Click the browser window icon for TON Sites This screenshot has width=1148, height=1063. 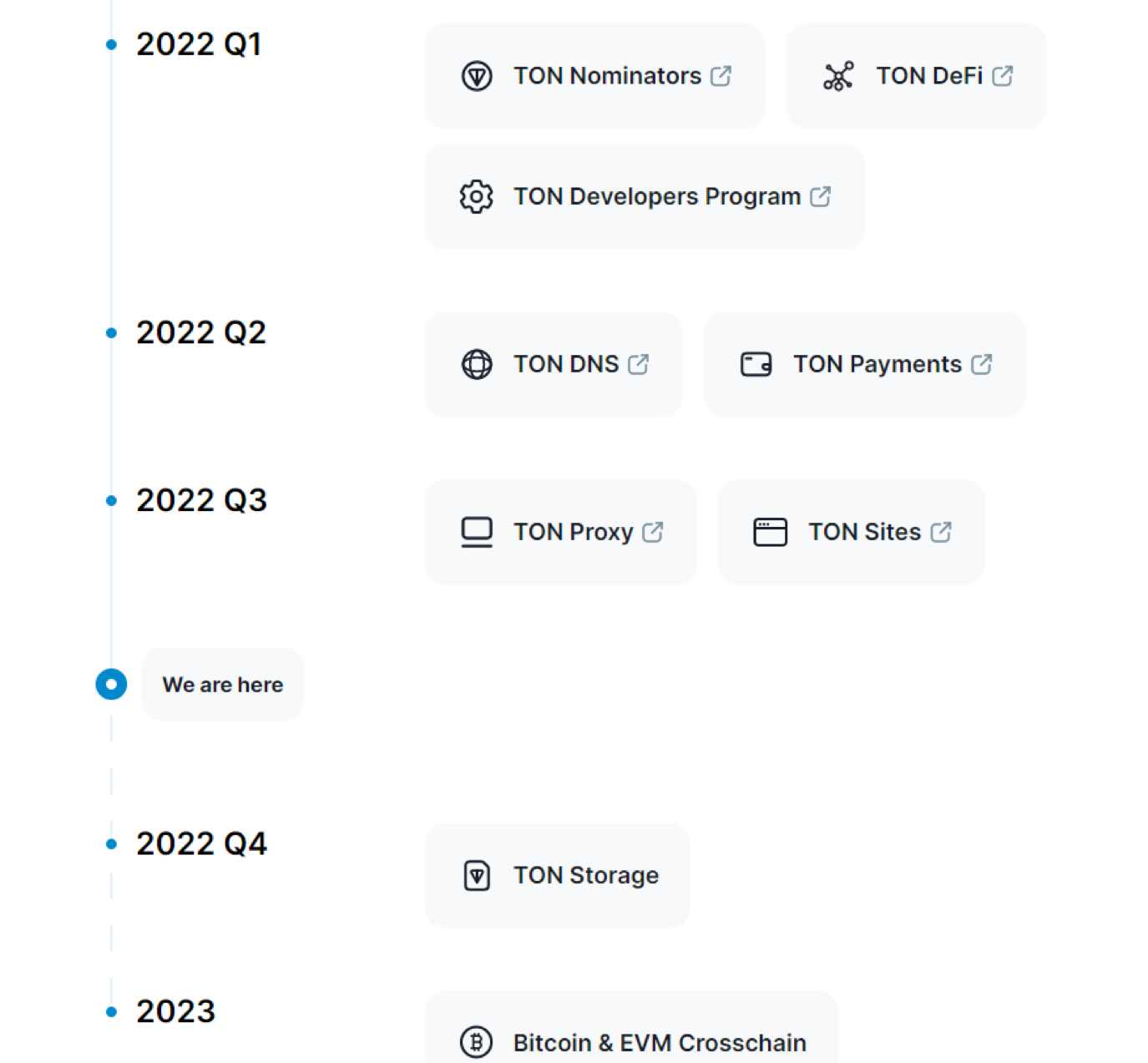tap(771, 532)
